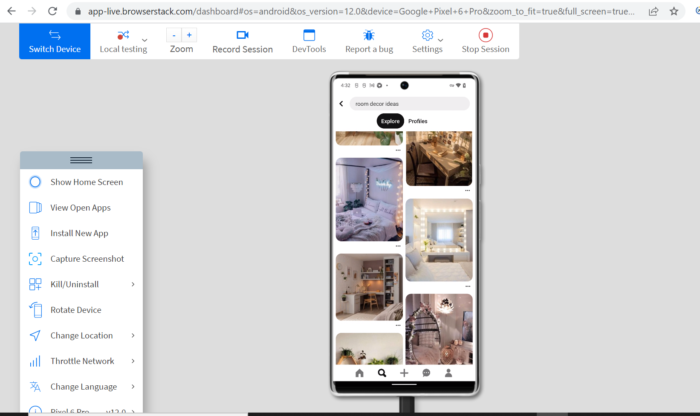Click the Switch Device button
This screenshot has width=700, height=416.
[x=54, y=41]
